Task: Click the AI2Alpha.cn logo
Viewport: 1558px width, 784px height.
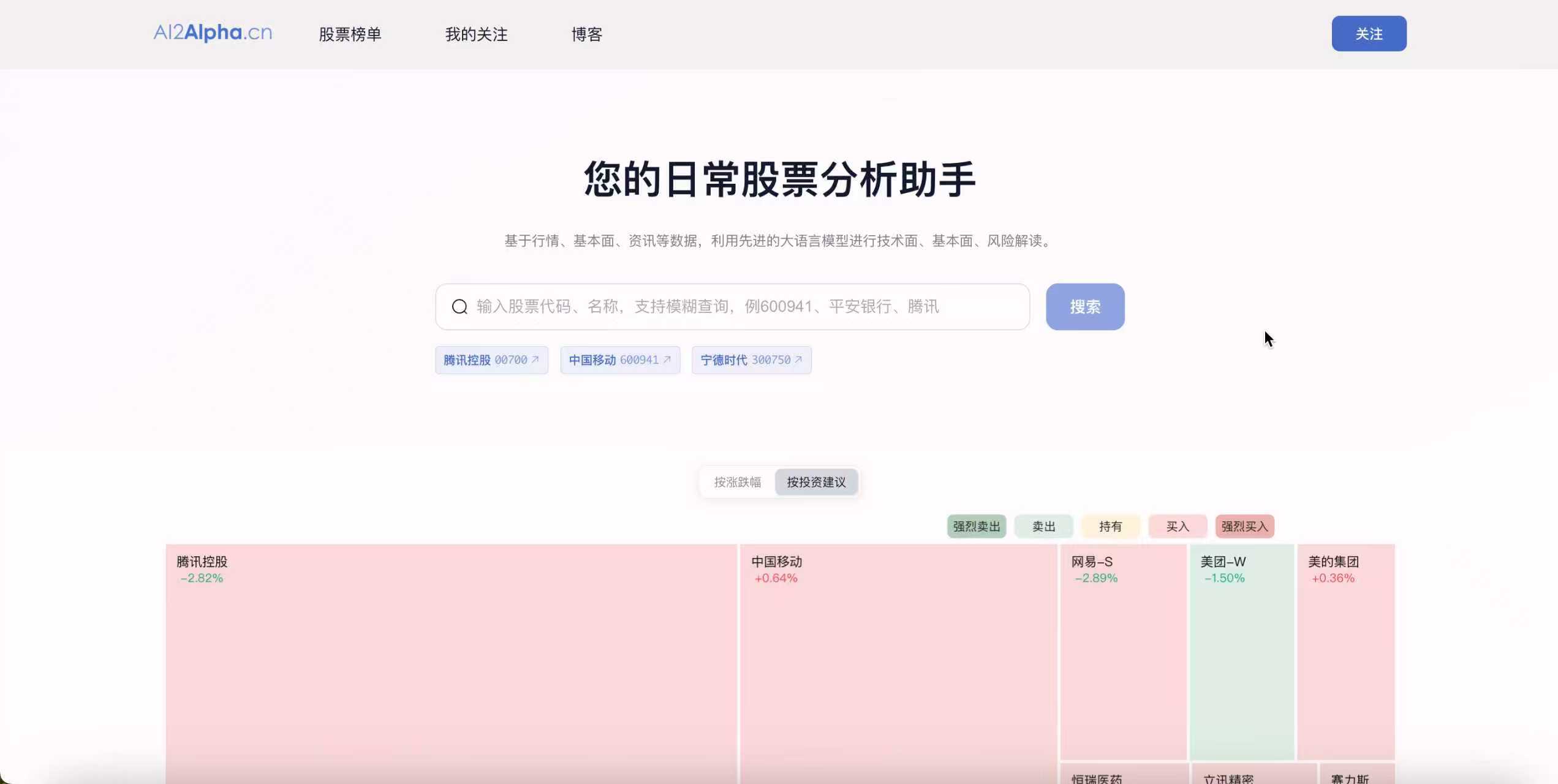Action: [x=213, y=33]
